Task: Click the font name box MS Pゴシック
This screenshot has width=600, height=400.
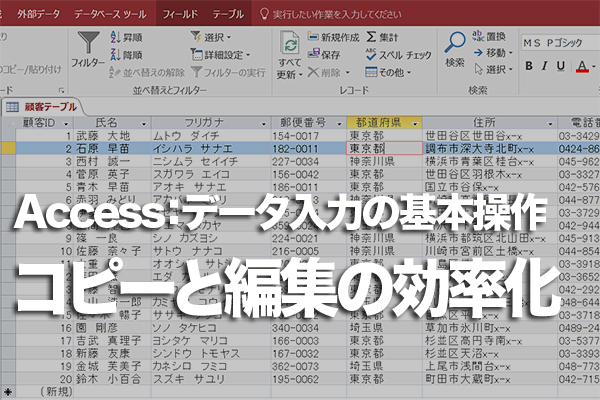Action: click(560, 42)
